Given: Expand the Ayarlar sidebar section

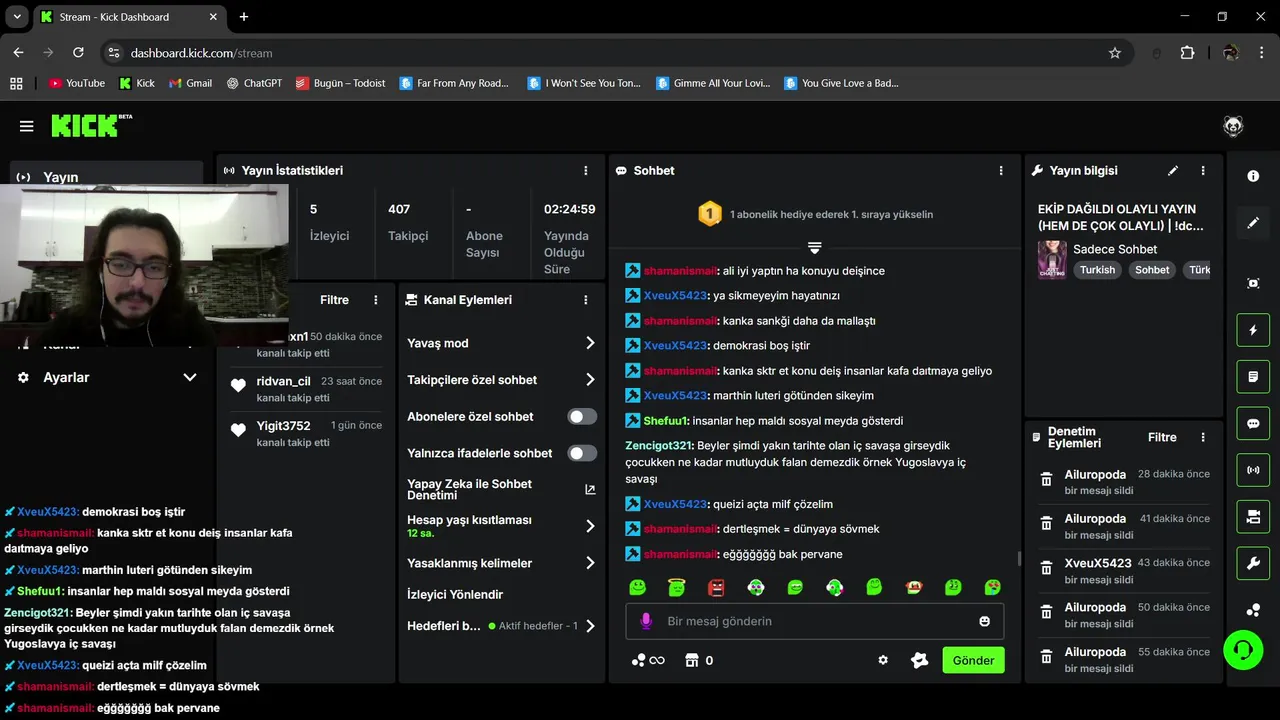Looking at the screenshot, I should (x=189, y=377).
